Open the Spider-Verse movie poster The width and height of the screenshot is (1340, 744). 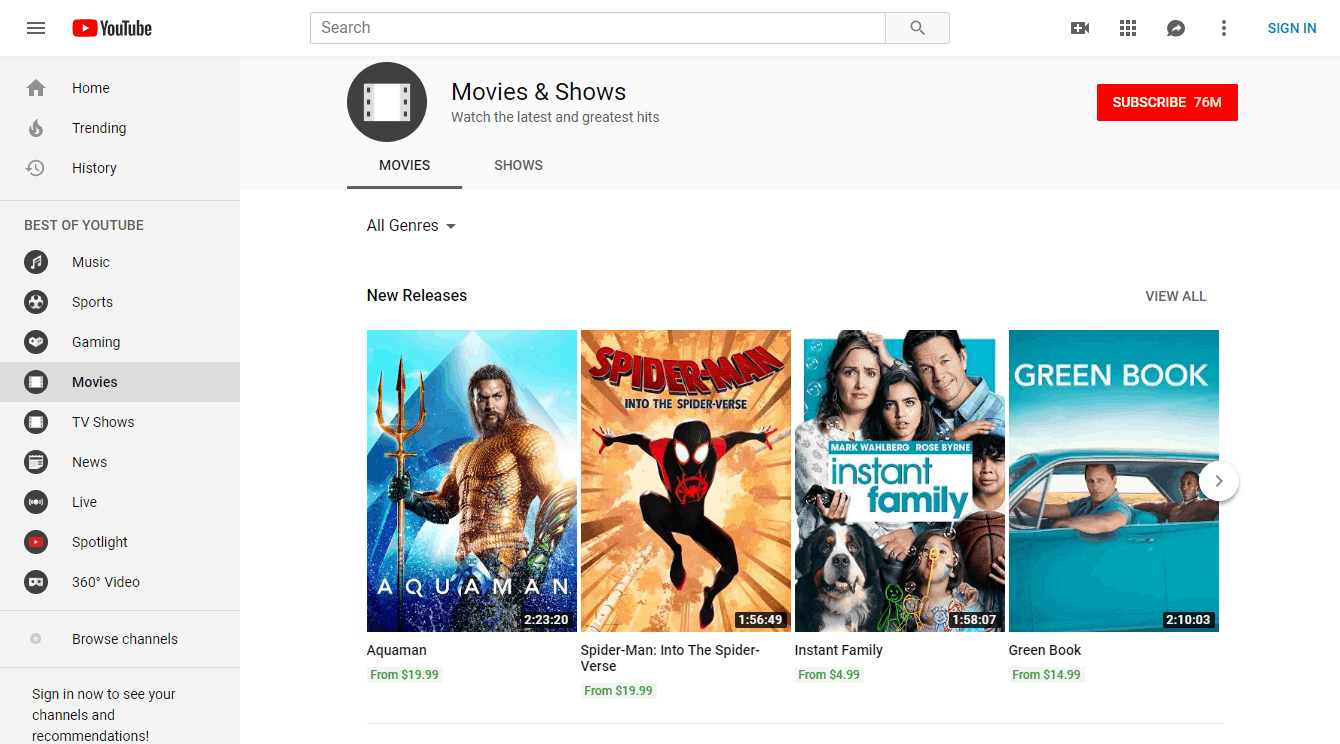[686, 481]
